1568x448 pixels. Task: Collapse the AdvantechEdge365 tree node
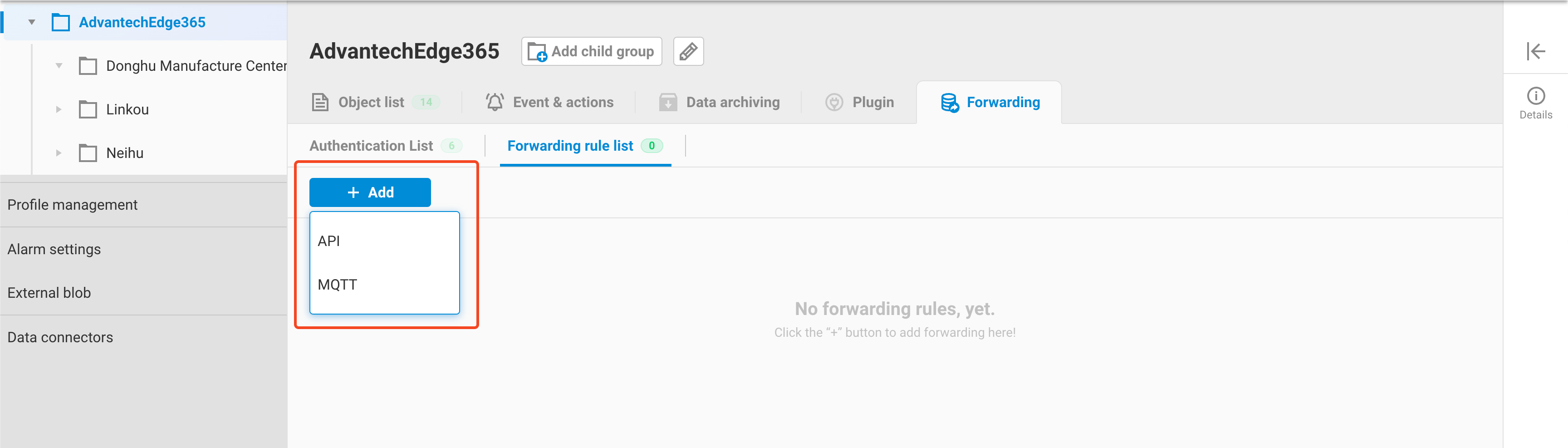pos(32,21)
